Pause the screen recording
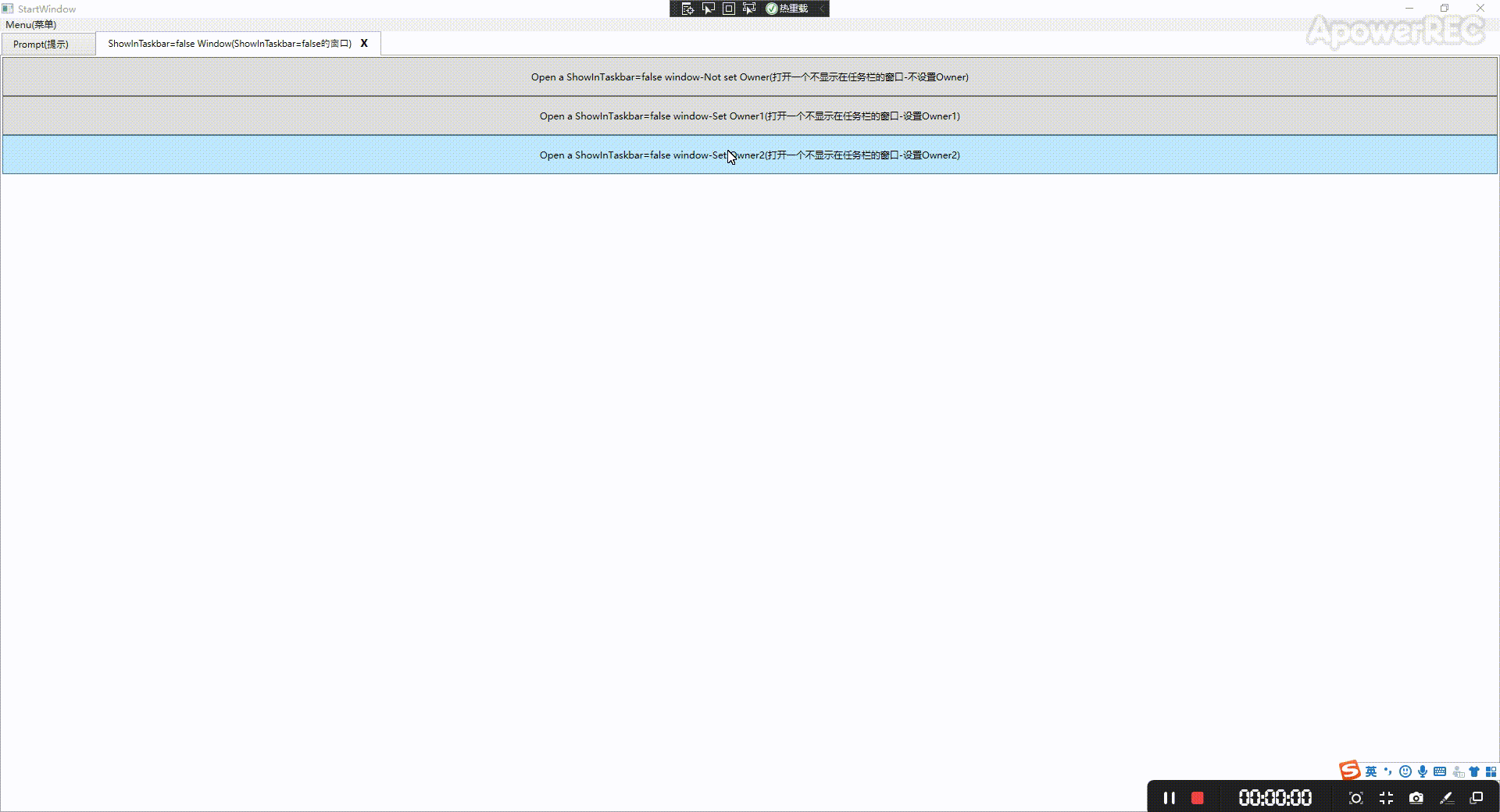 (x=1169, y=798)
